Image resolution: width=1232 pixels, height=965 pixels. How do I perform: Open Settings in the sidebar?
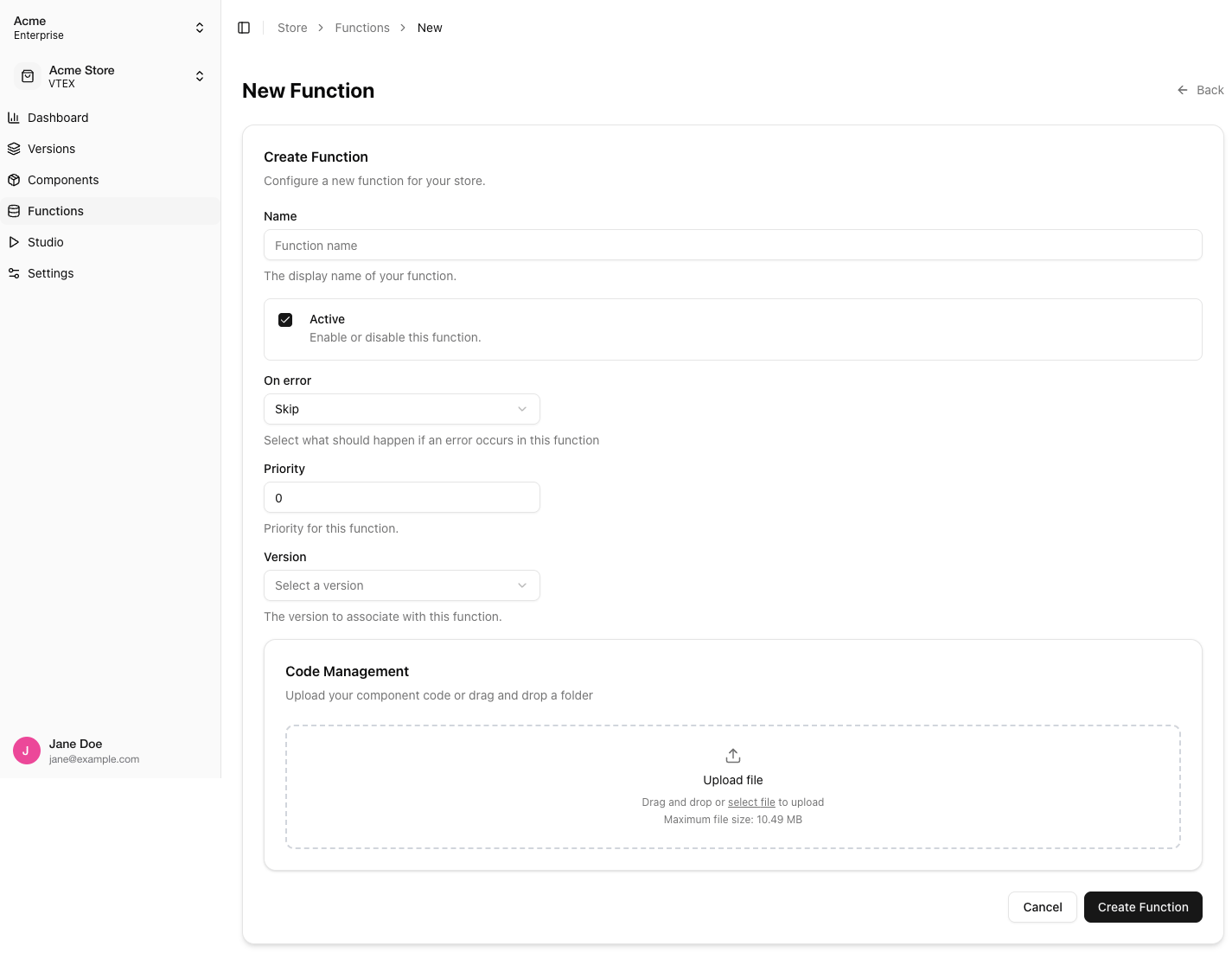110,273
